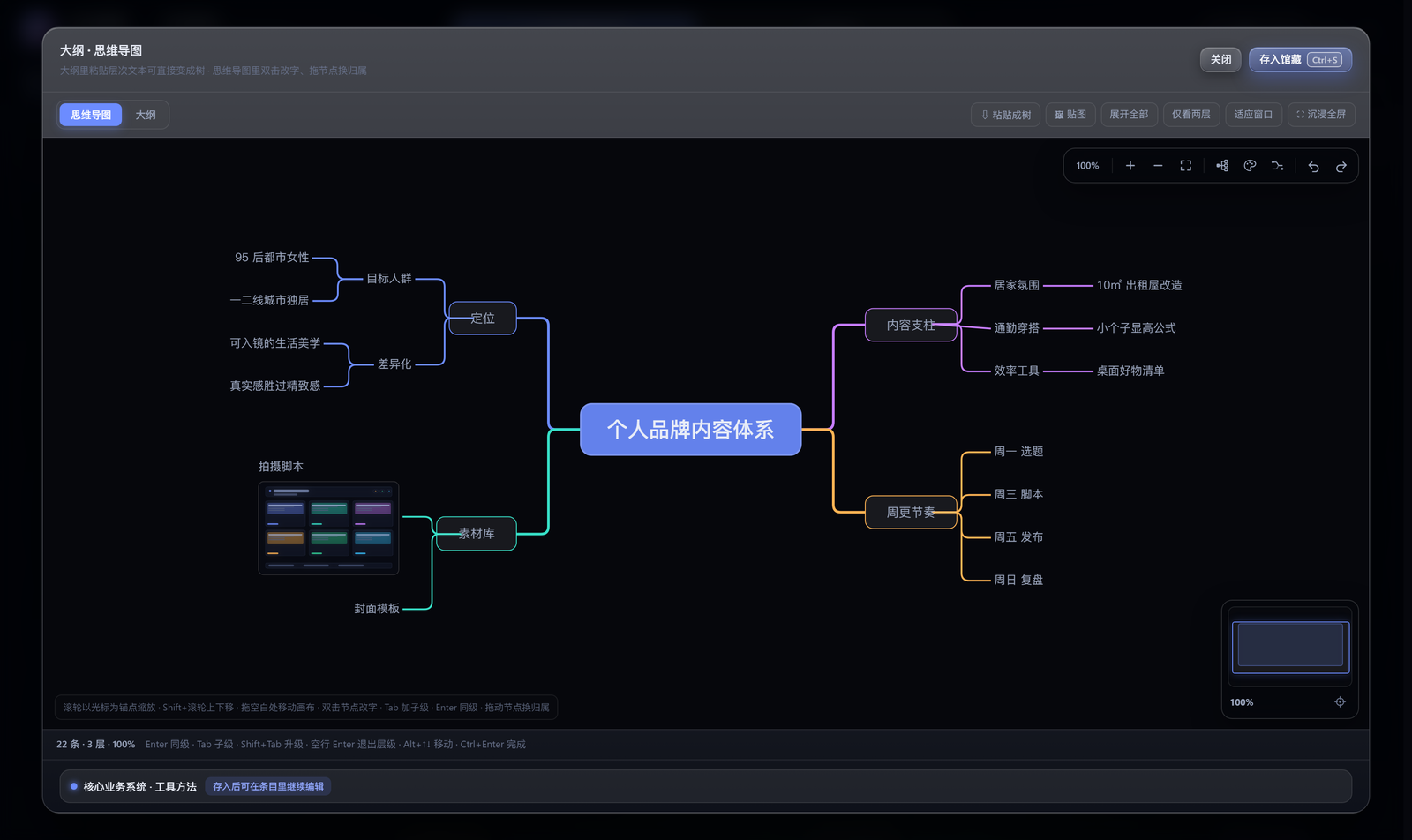
Task: Select the 95 后都市女性 node
Action: tap(272, 258)
